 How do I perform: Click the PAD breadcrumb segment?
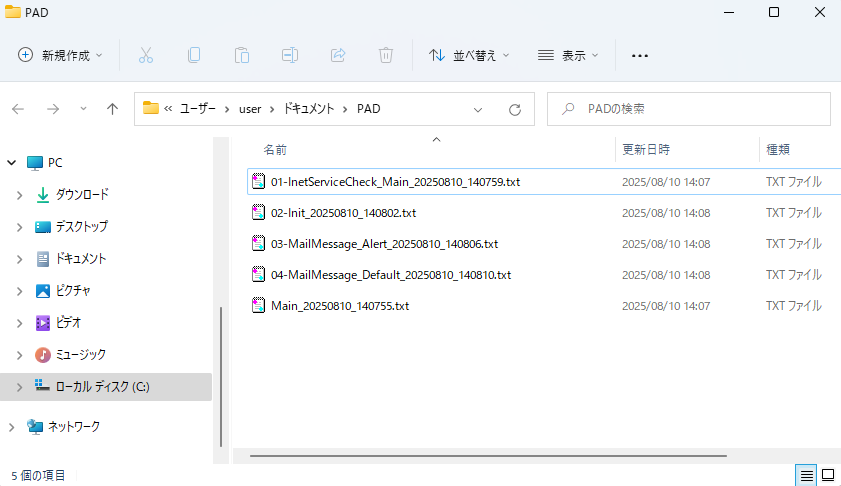[368, 109]
